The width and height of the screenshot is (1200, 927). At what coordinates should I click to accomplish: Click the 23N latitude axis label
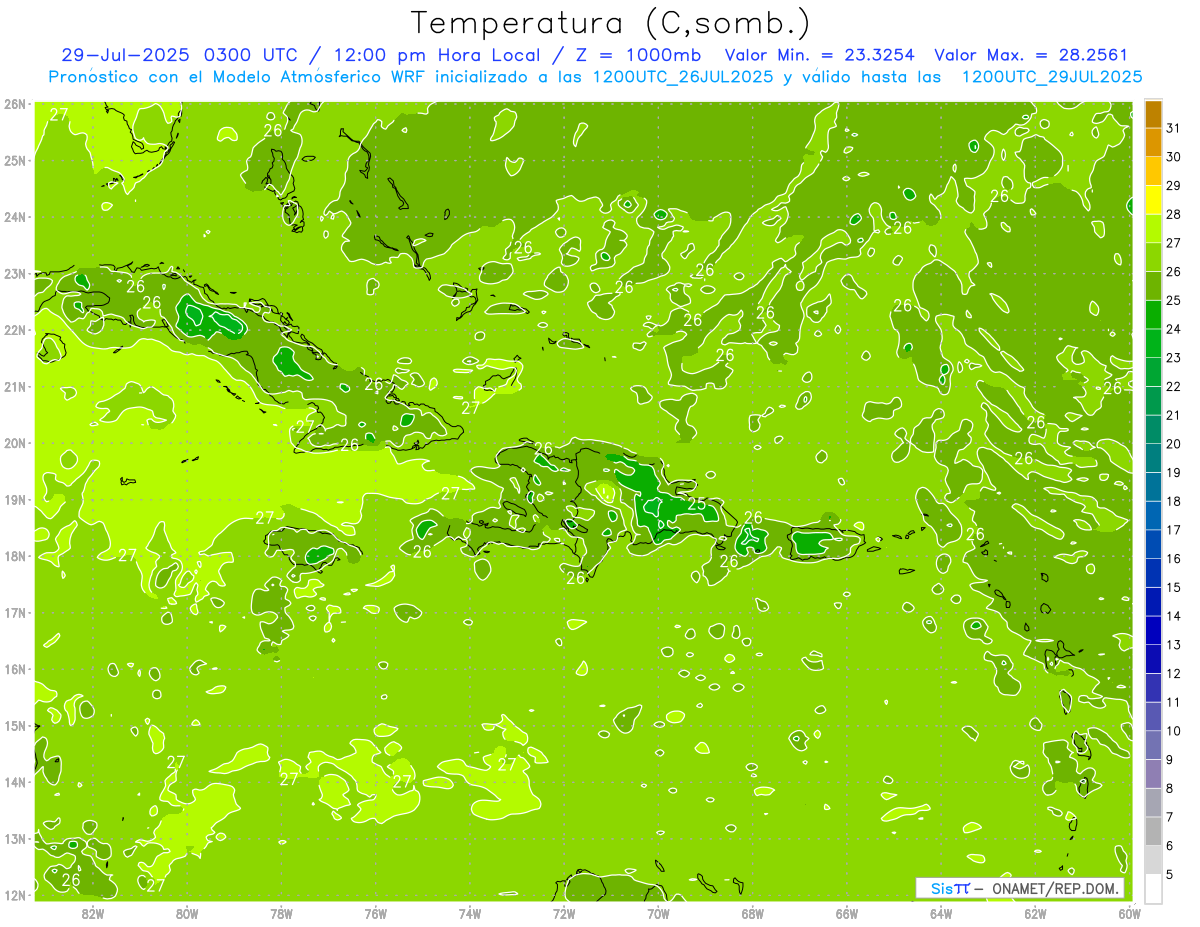pyautogui.click(x=14, y=273)
